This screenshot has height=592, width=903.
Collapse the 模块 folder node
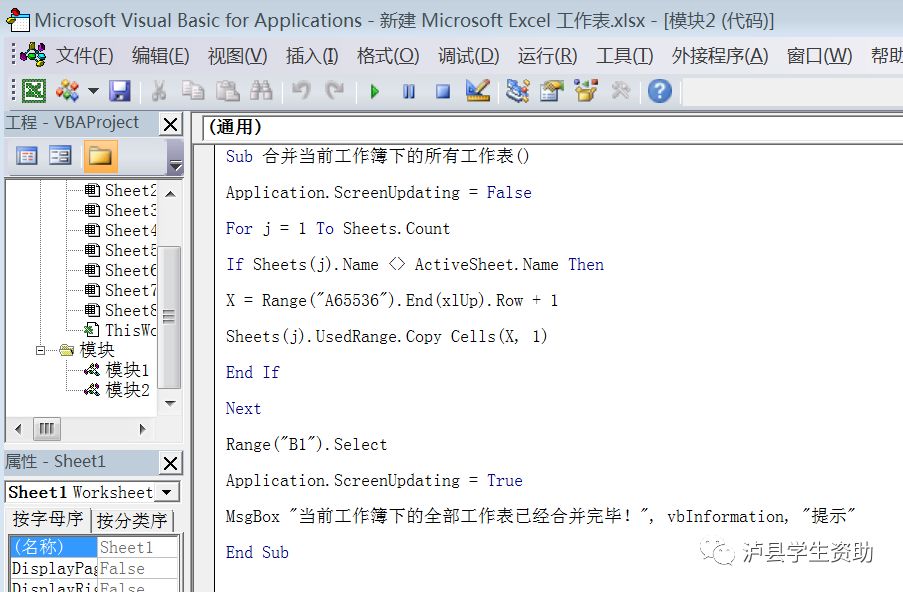pyautogui.click(x=40, y=350)
